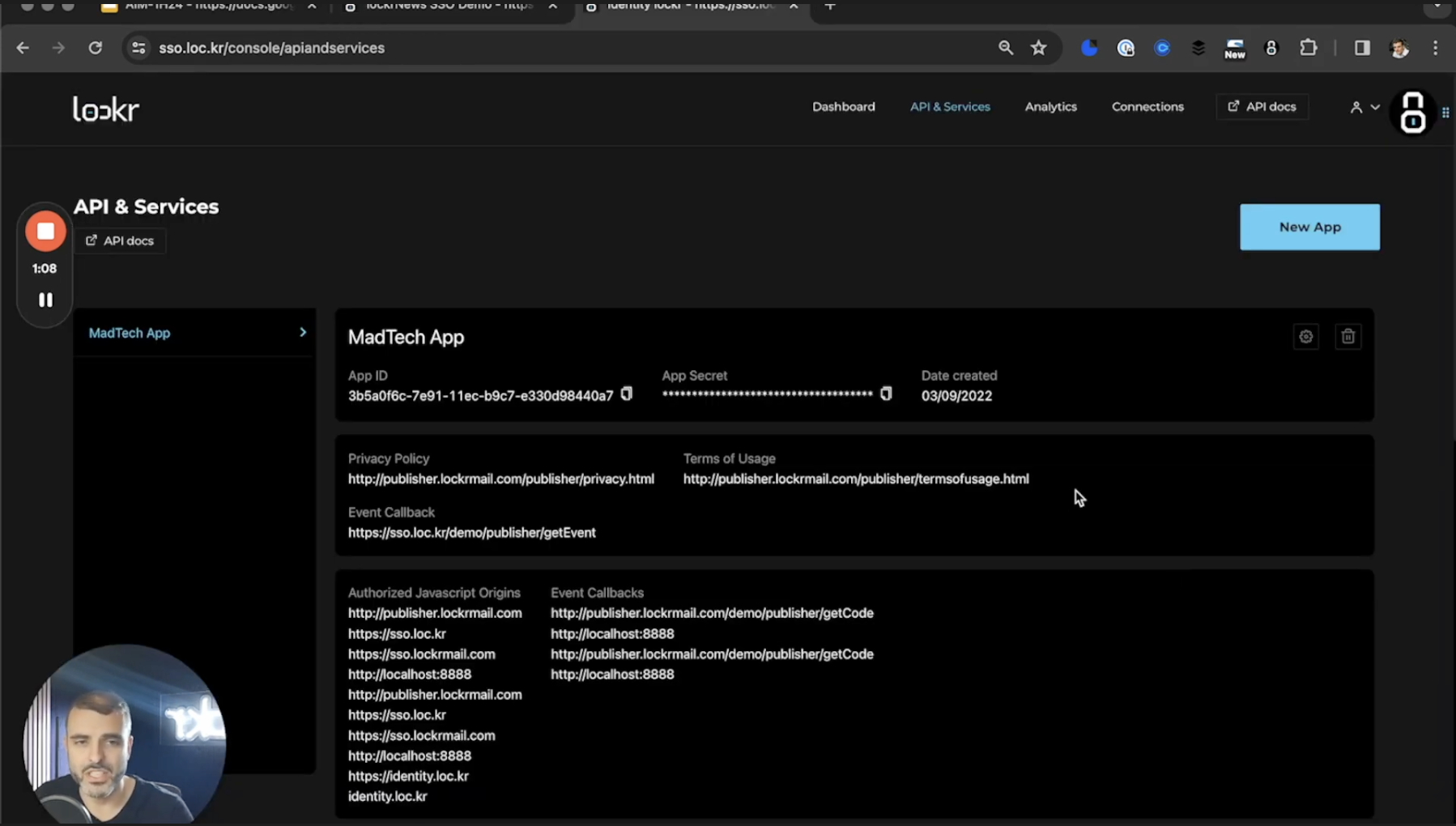Click the identity.loc.kr origin without https
The width and height of the screenshot is (1456, 826).
click(387, 796)
